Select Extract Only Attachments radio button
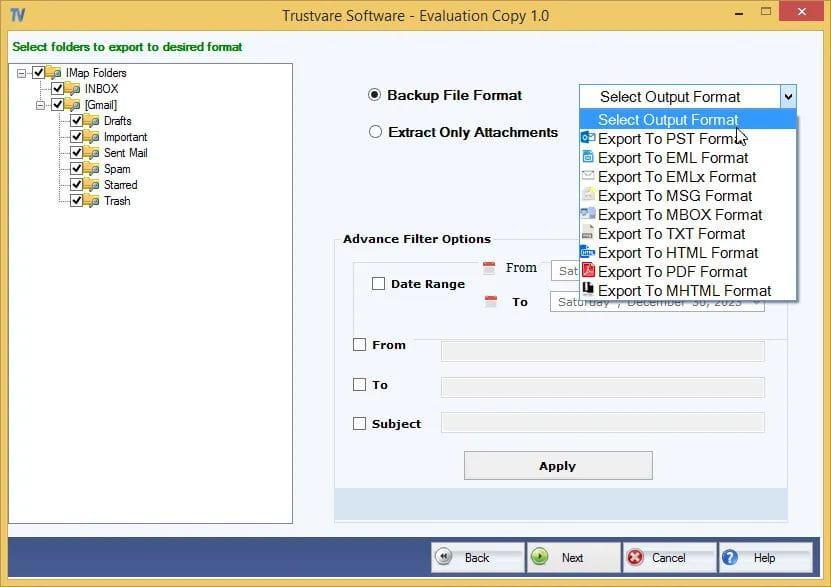831x587 pixels. point(375,132)
